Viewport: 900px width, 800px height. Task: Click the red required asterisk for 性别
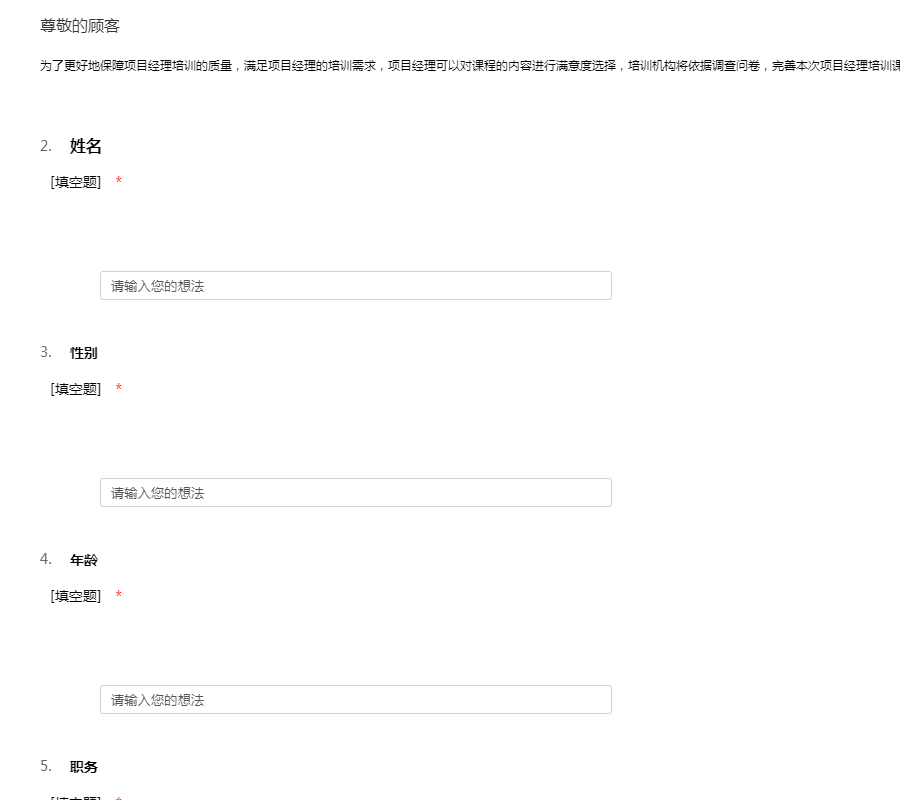(x=119, y=389)
